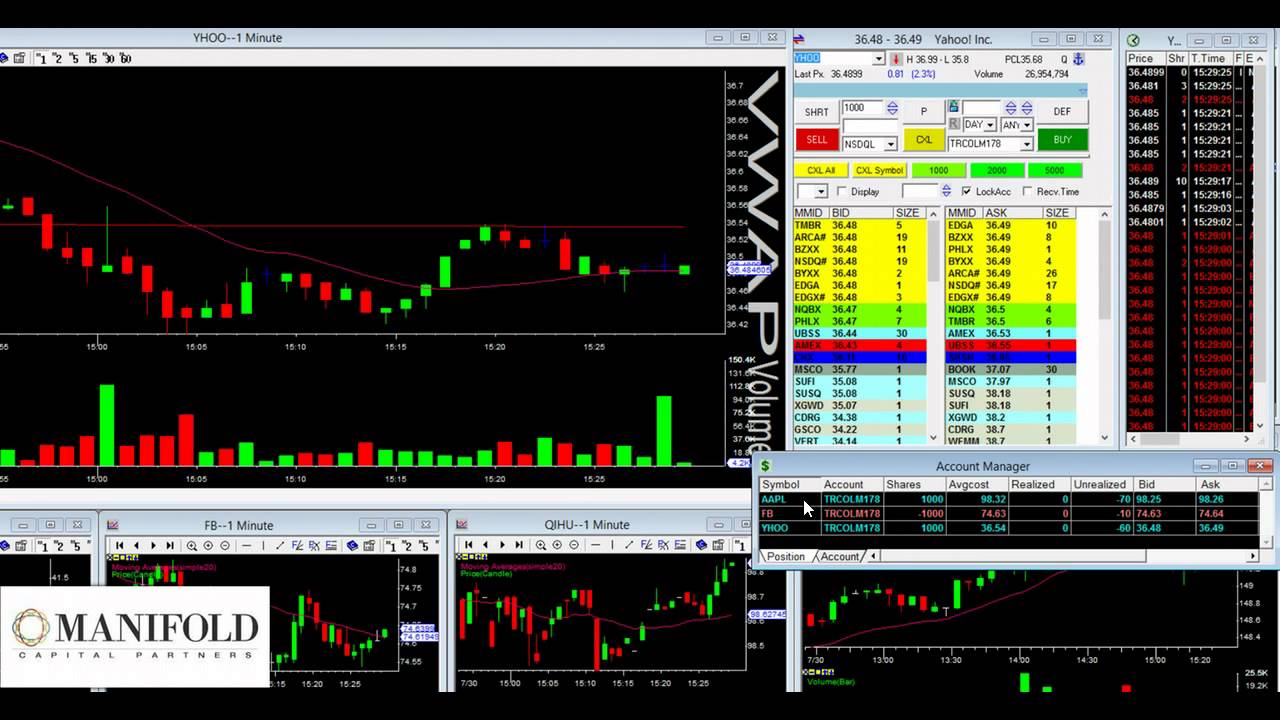This screenshot has width=1280, height=720.
Task: Click the CXL Symbol button
Action: (880, 170)
